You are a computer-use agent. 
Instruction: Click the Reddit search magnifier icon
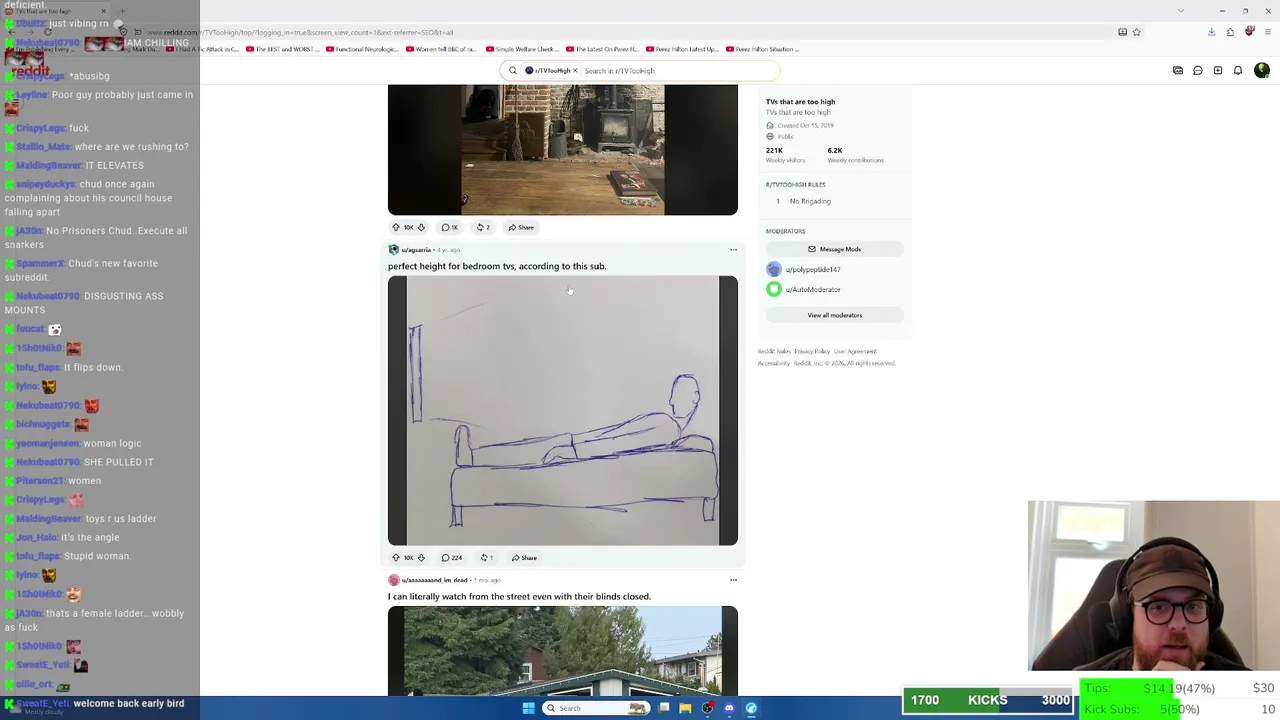[513, 71]
